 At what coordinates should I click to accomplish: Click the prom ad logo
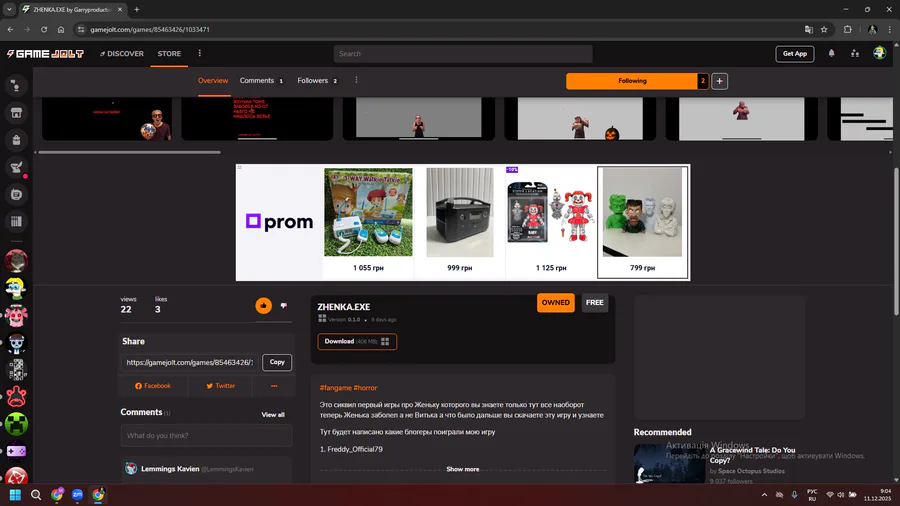point(280,221)
